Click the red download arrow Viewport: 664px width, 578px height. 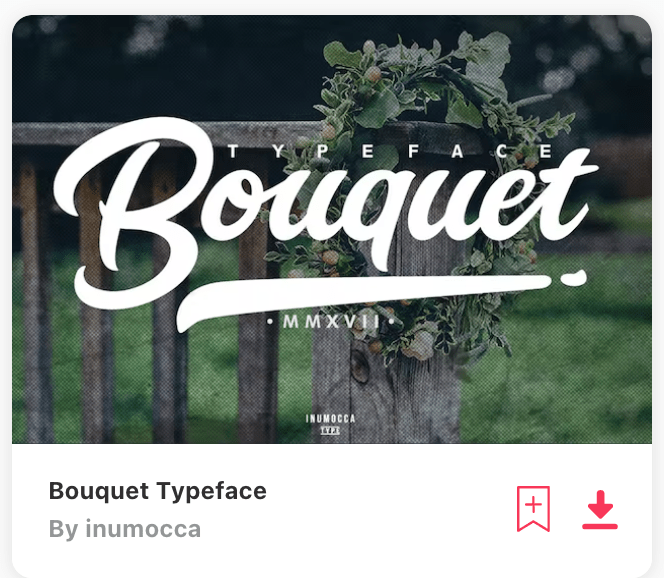600,504
